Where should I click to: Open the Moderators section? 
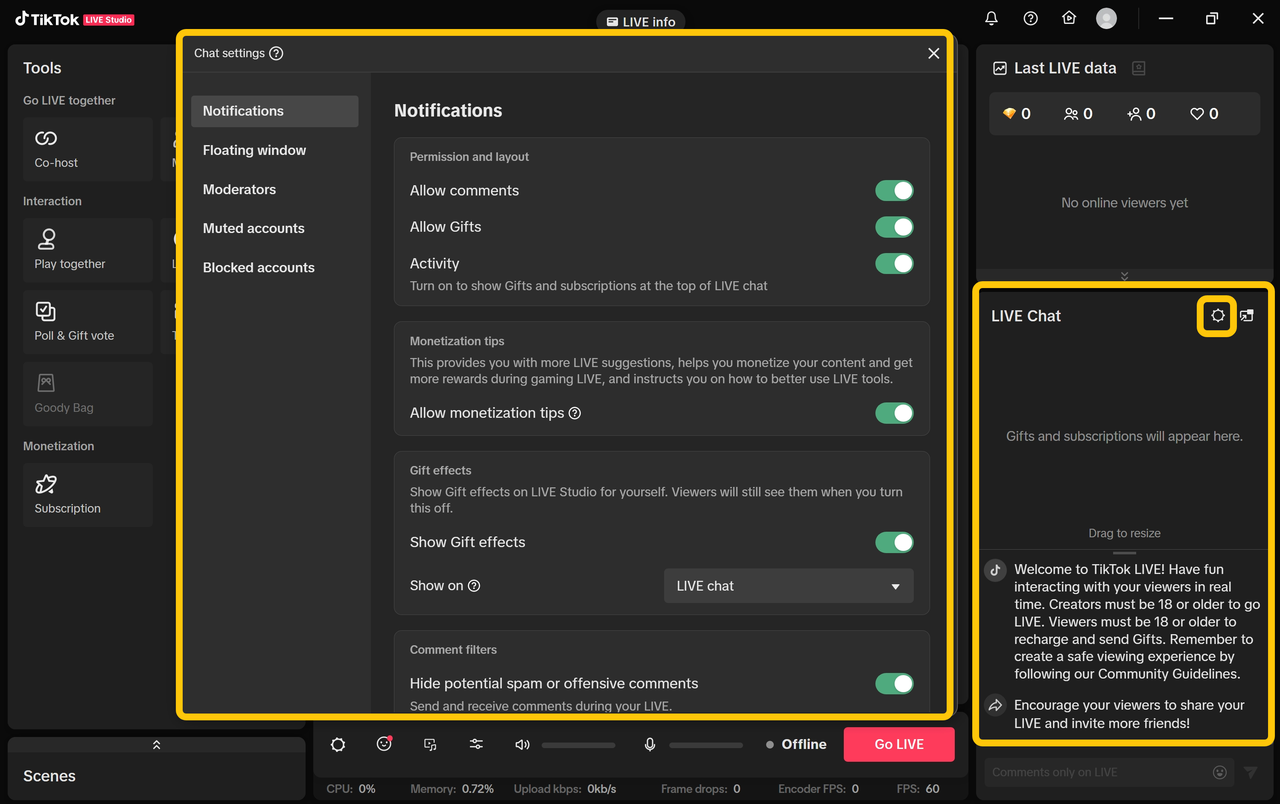[x=239, y=189]
